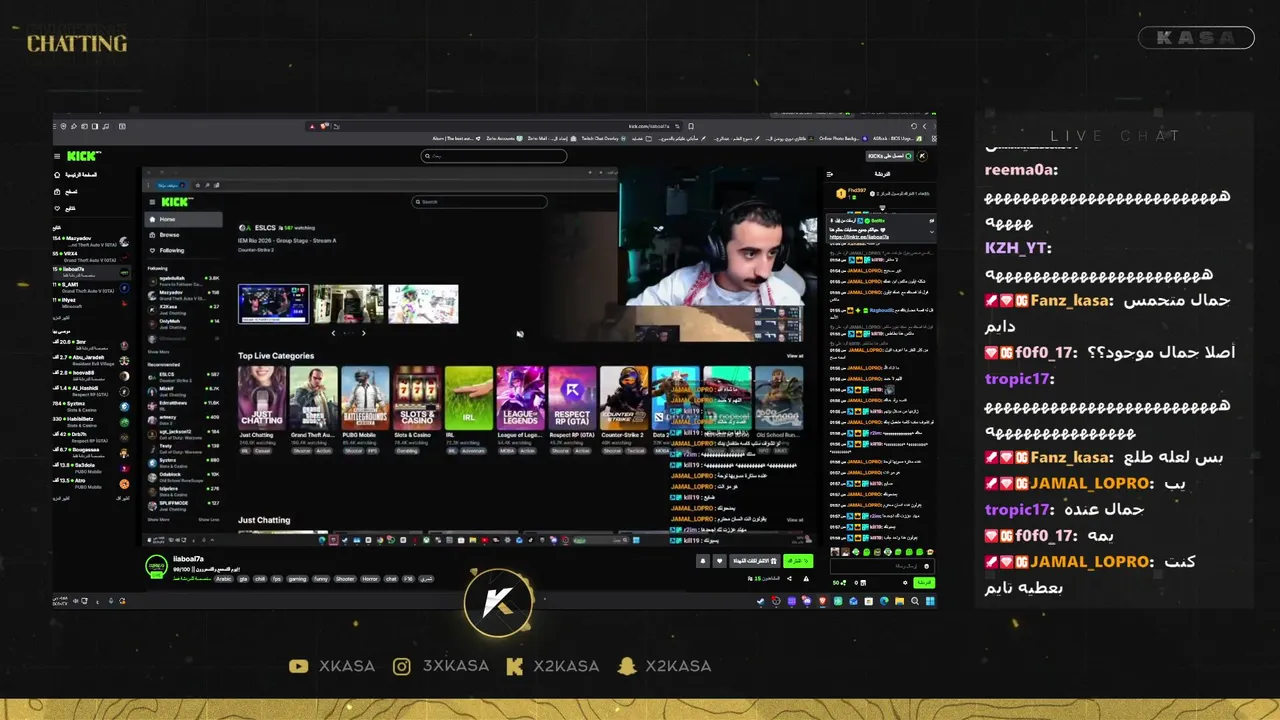Collapse with Show Less in inner sidebar
This screenshot has height=720, width=1280.
tap(208, 519)
